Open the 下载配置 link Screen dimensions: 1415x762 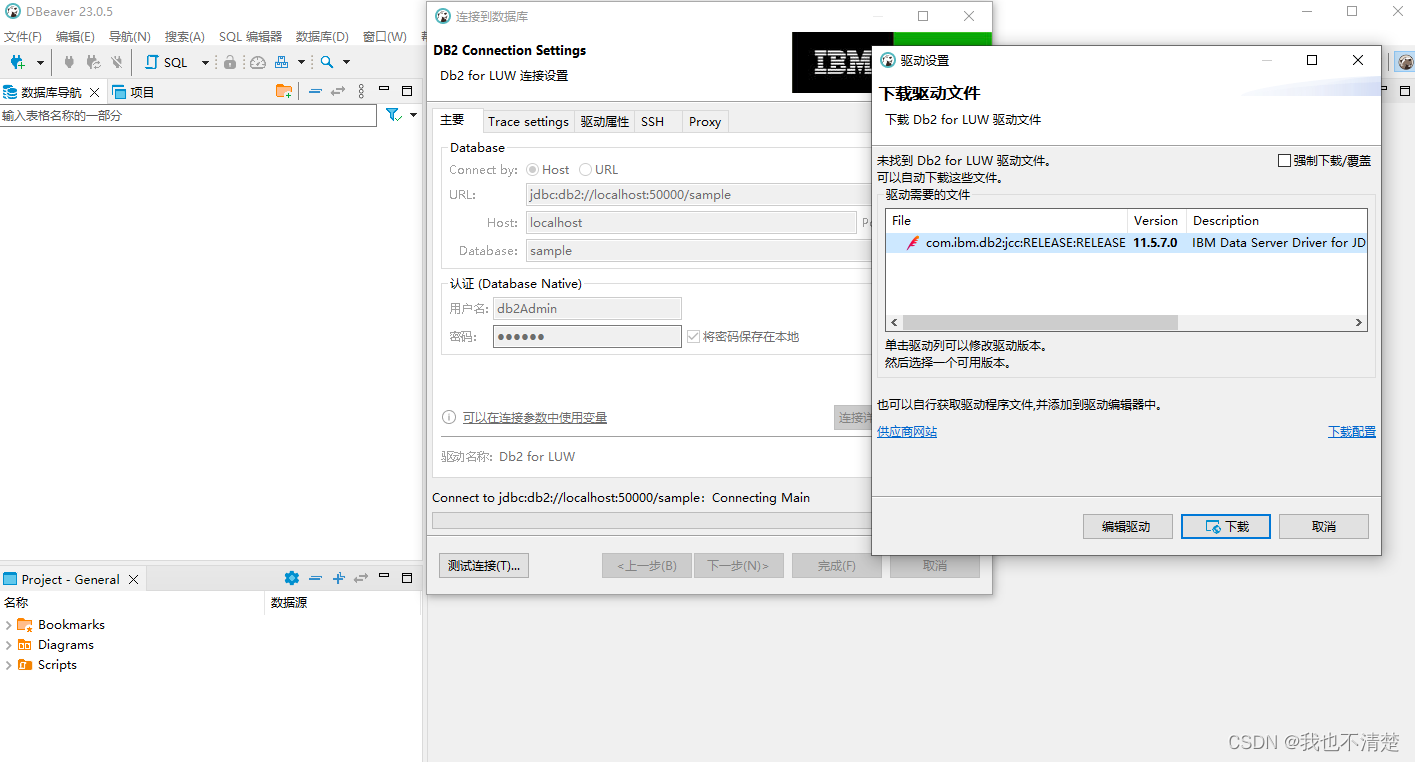[x=1352, y=432]
